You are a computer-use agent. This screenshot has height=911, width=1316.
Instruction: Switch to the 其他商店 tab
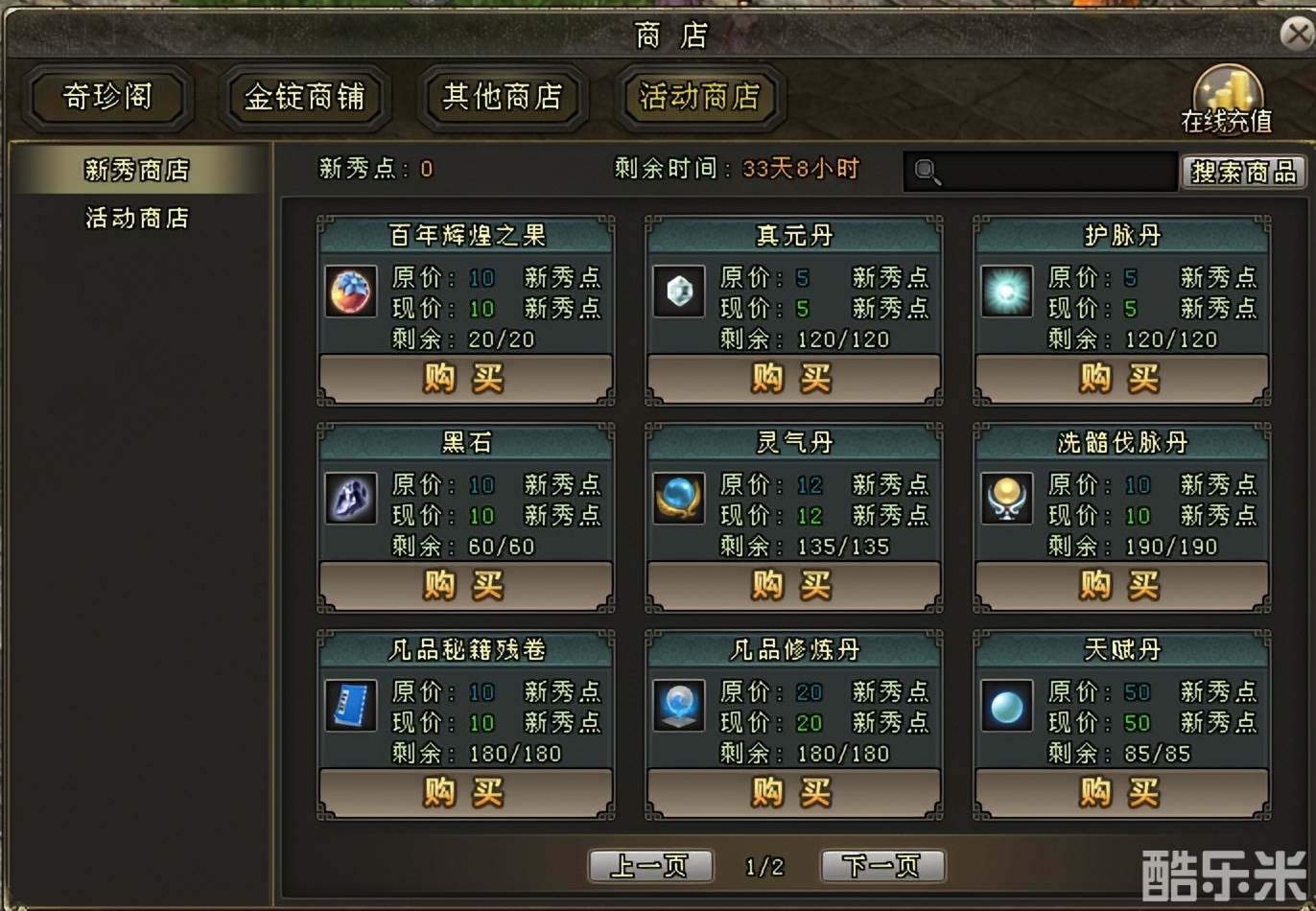pos(503,97)
